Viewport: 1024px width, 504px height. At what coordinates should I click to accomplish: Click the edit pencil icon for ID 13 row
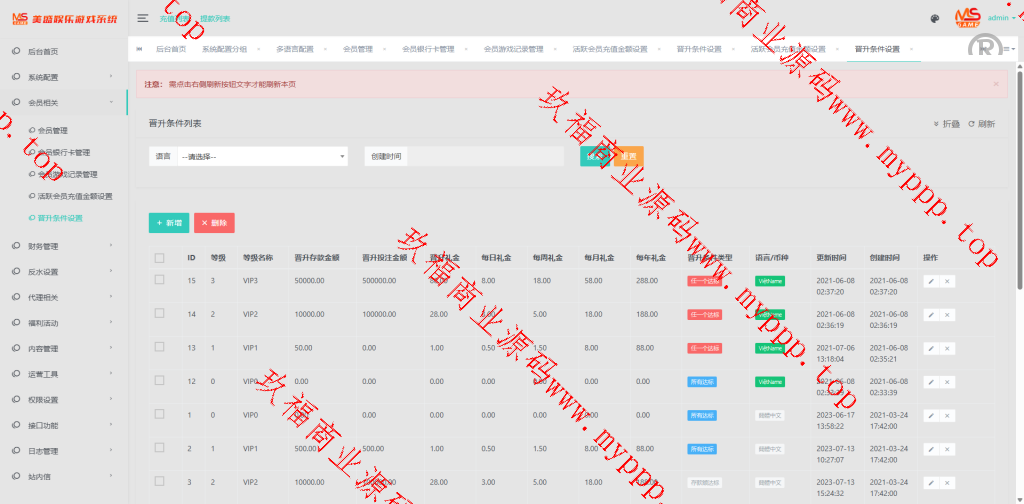[931, 348]
